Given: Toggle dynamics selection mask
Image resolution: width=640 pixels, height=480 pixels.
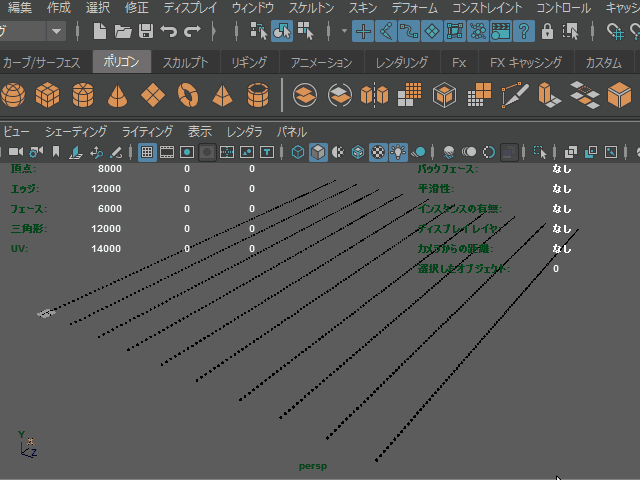Looking at the screenshot, I should (x=478, y=31).
